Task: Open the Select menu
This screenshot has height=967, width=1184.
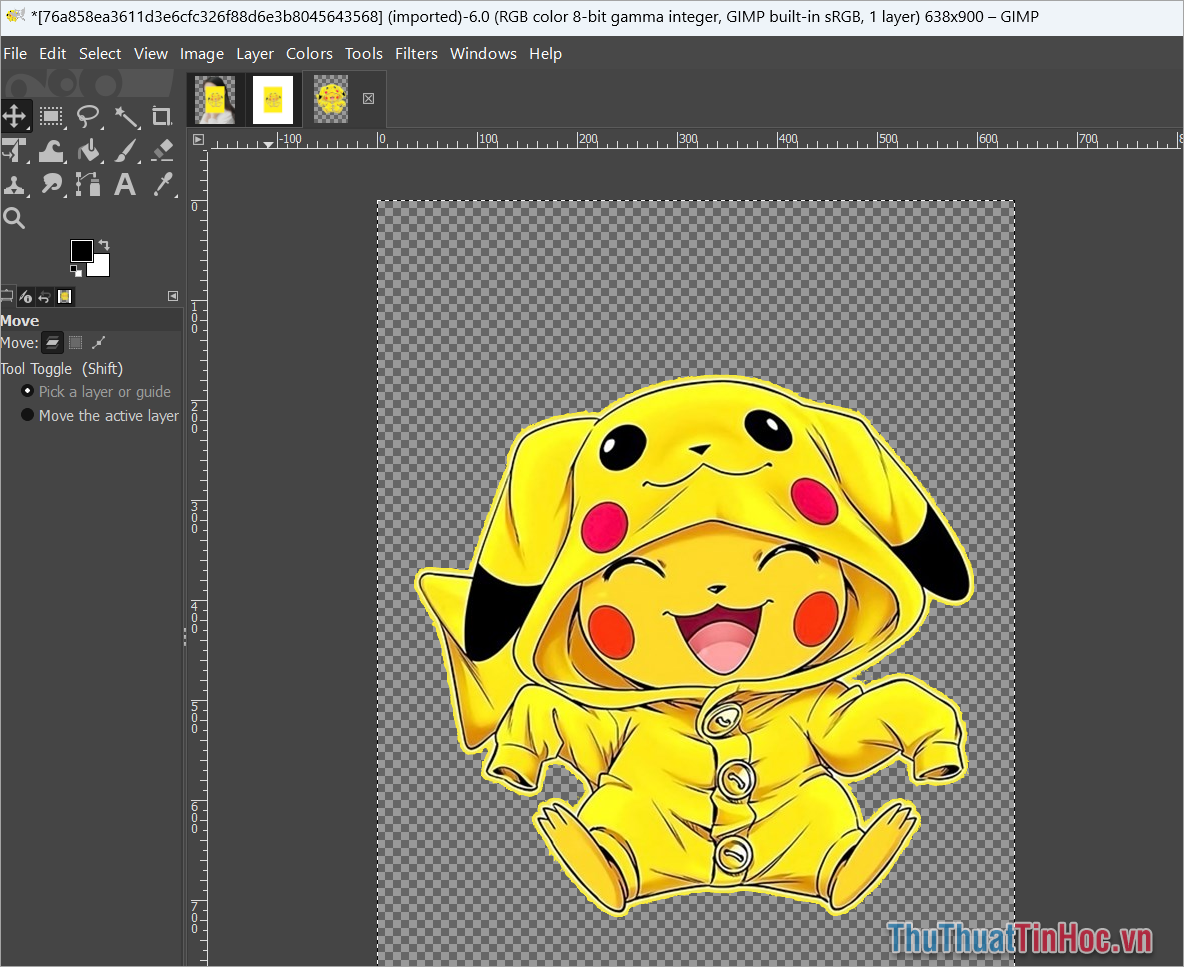Action: click(100, 54)
